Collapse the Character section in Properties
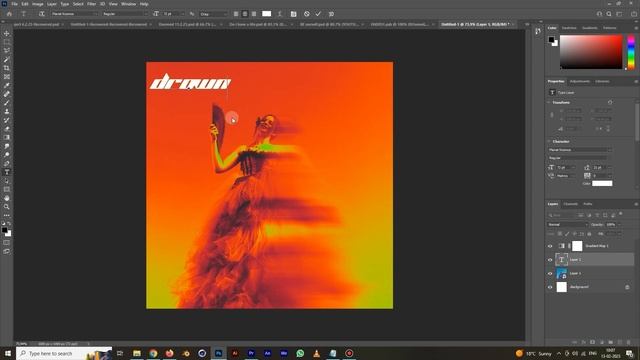 (549, 141)
